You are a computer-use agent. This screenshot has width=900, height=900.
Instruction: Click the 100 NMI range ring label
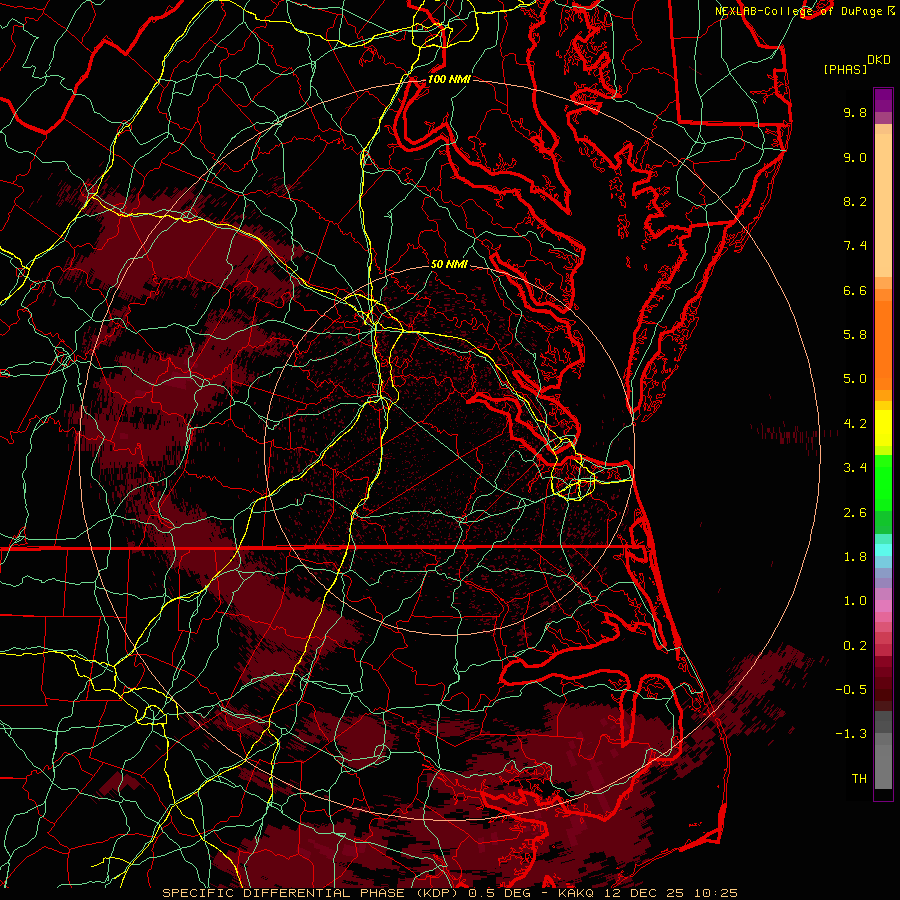(x=449, y=79)
